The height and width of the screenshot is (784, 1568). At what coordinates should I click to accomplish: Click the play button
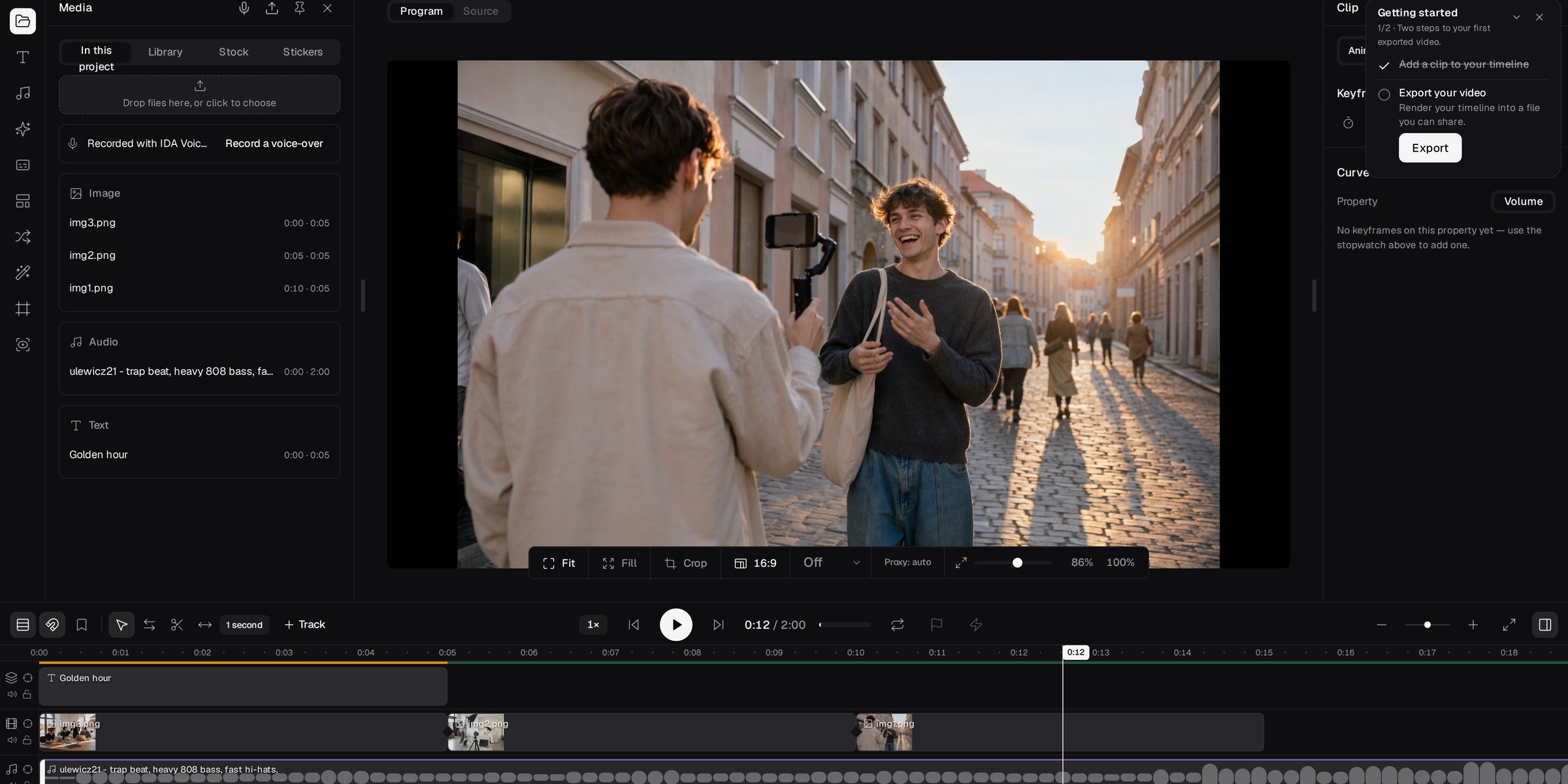tap(676, 625)
